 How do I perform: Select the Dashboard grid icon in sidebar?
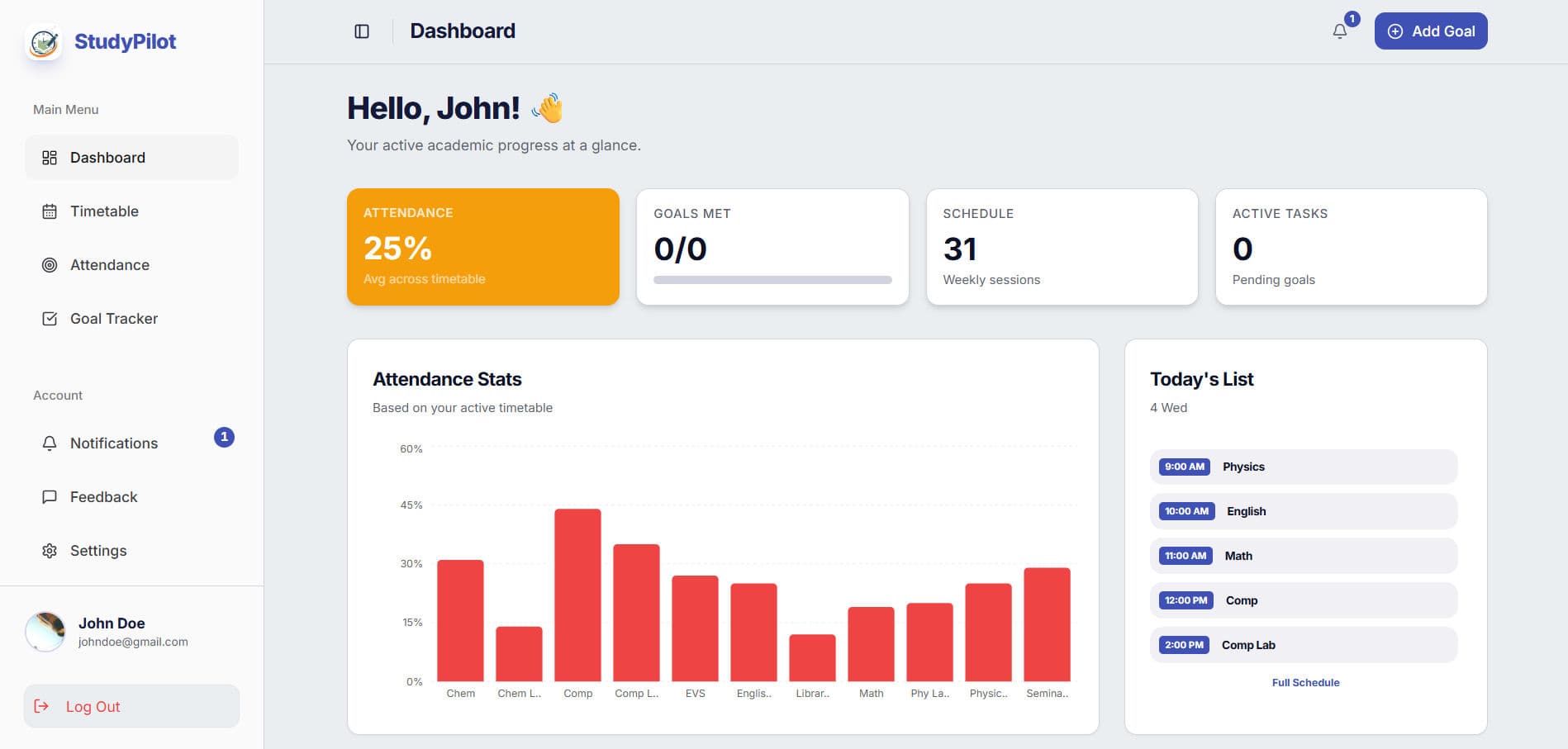point(50,157)
